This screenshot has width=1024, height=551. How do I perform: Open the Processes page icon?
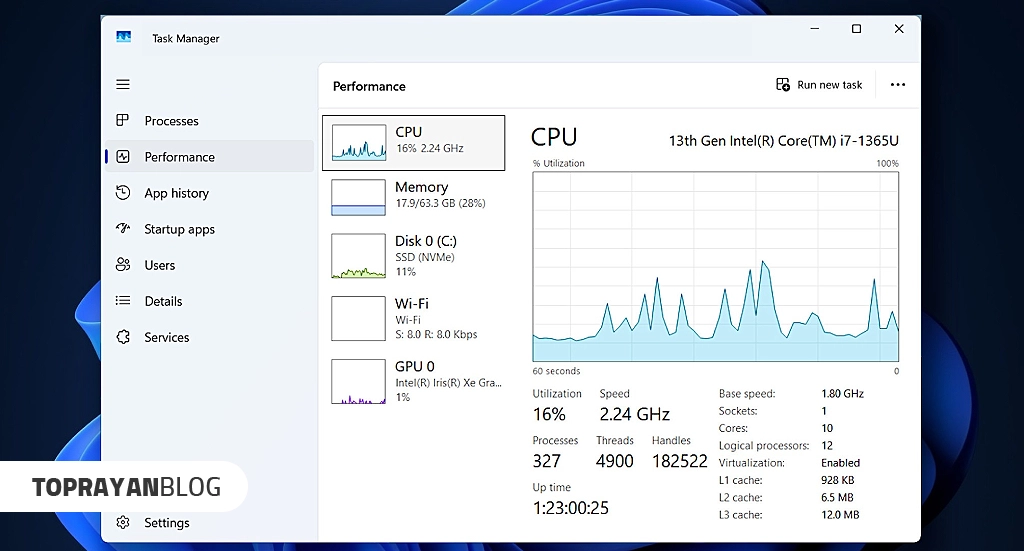point(122,120)
